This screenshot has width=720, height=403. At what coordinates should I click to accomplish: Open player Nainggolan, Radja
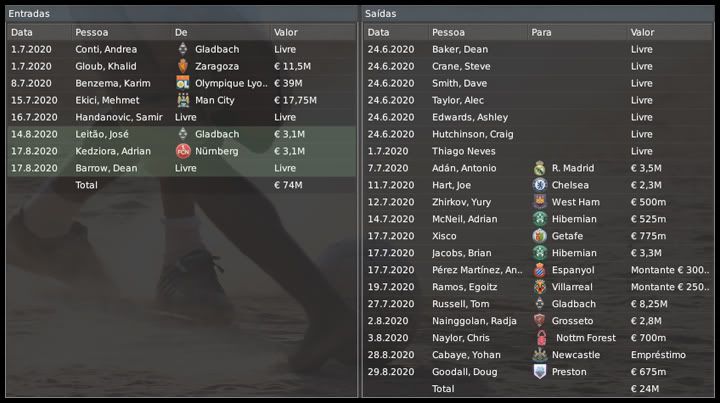(474, 321)
